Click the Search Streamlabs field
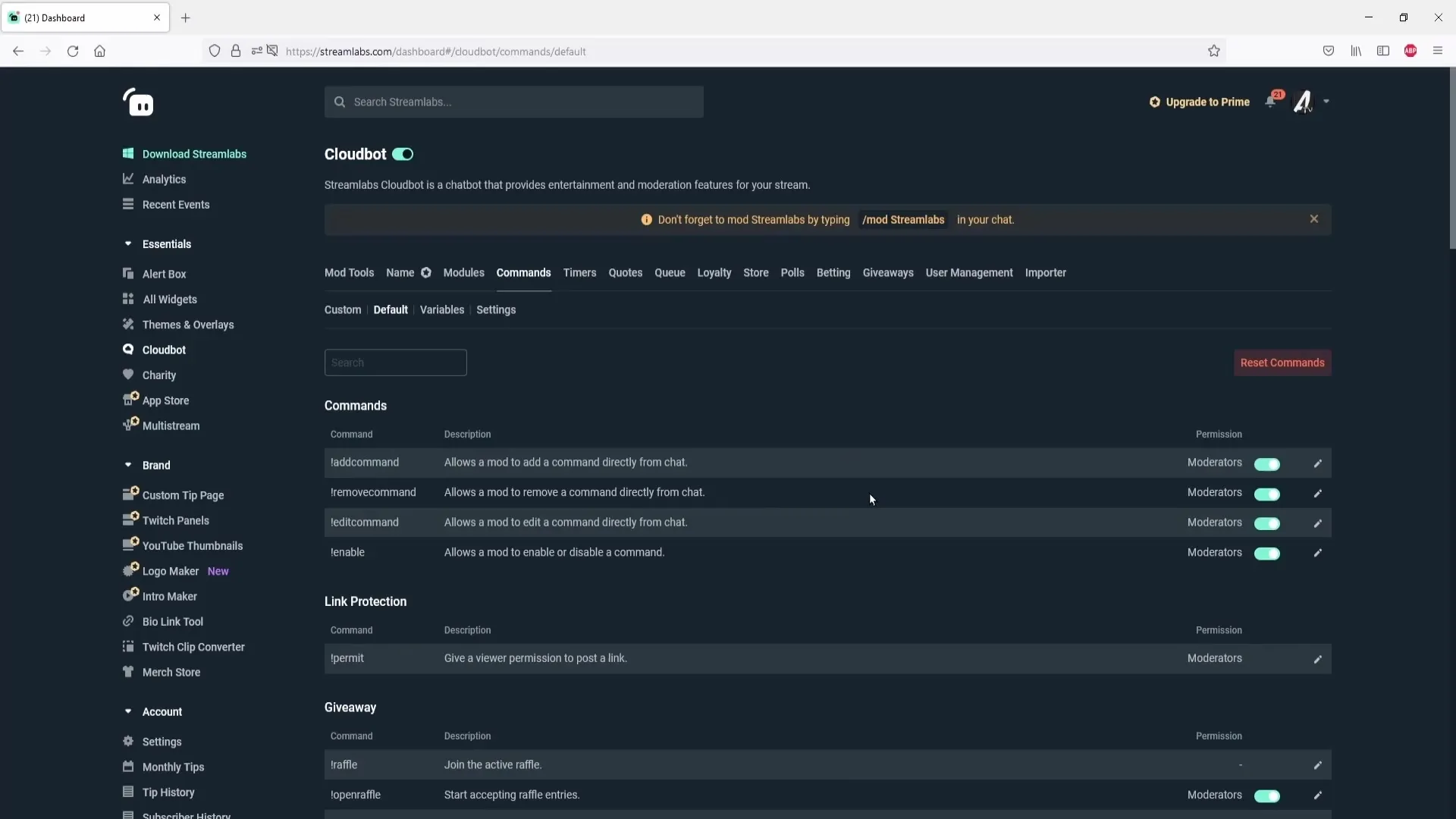Viewport: 1456px width, 819px height. coord(513,102)
